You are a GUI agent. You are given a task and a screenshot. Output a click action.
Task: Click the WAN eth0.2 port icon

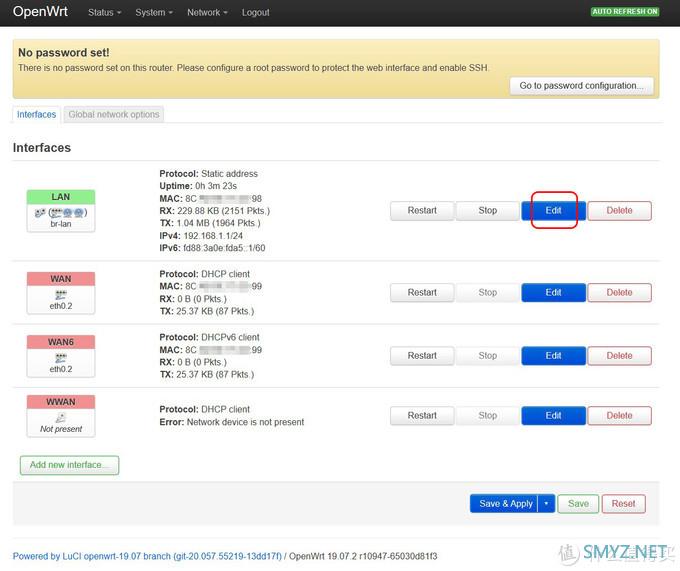click(61, 295)
